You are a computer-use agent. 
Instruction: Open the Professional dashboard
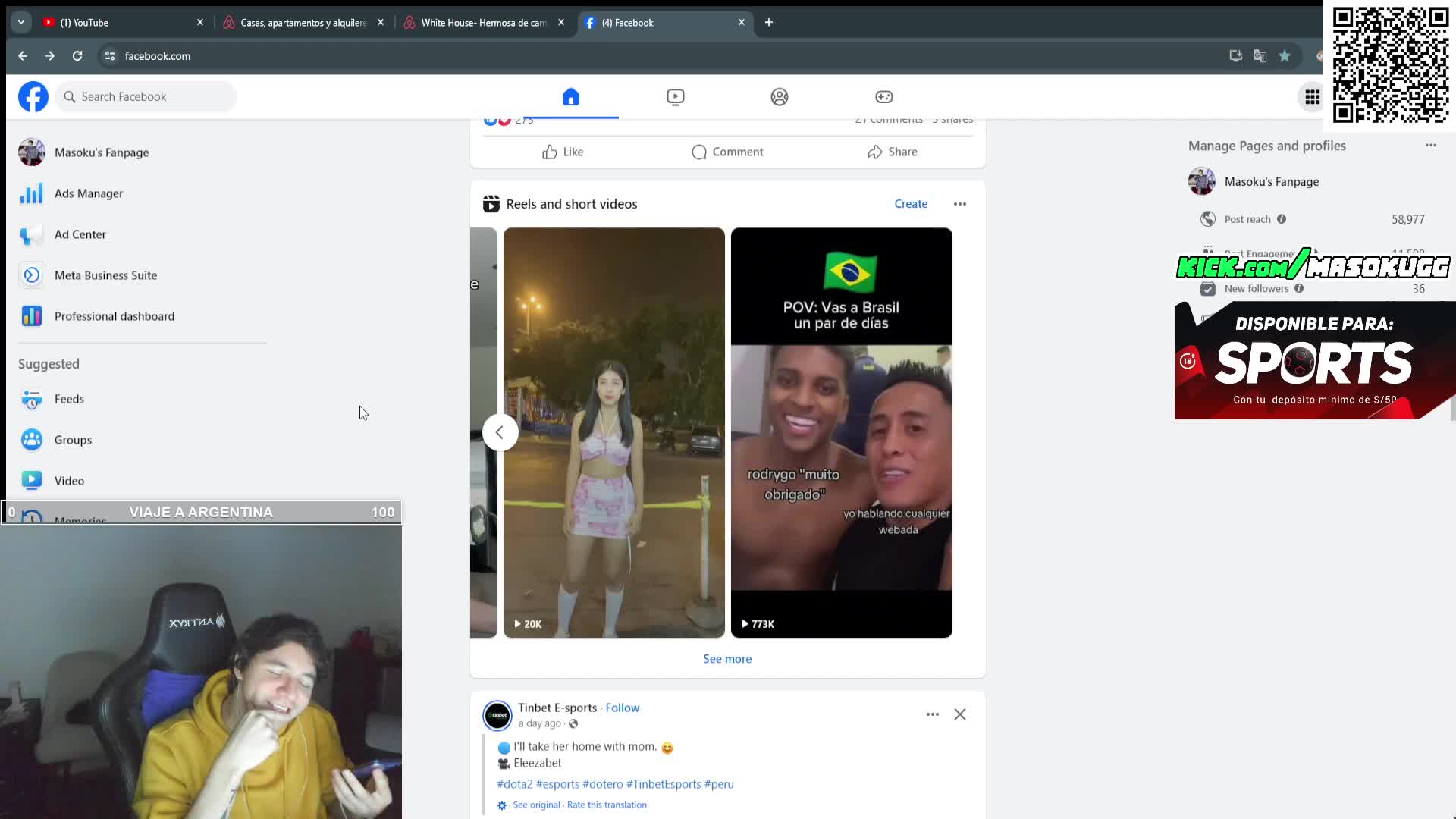tap(114, 315)
